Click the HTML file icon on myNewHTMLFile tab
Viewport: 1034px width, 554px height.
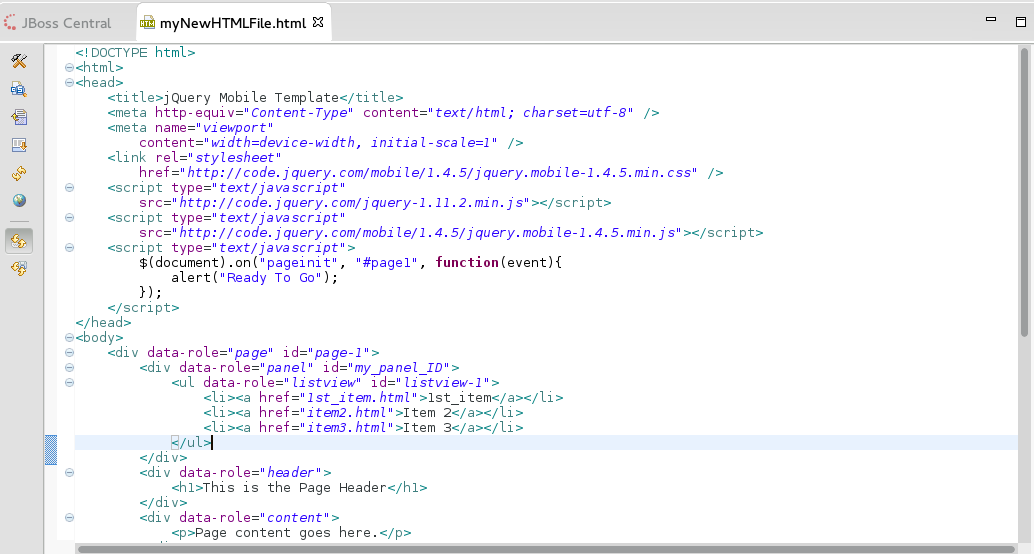(148, 23)
